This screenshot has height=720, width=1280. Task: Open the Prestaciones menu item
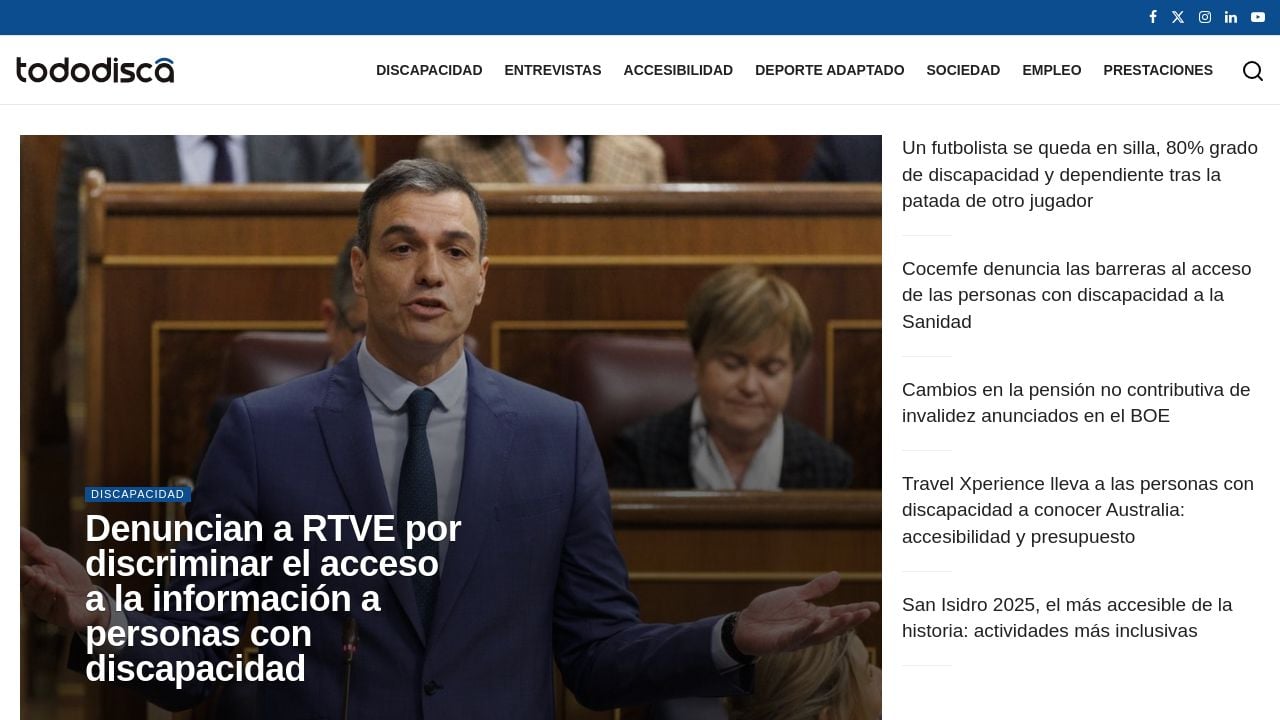(1158, 70)
